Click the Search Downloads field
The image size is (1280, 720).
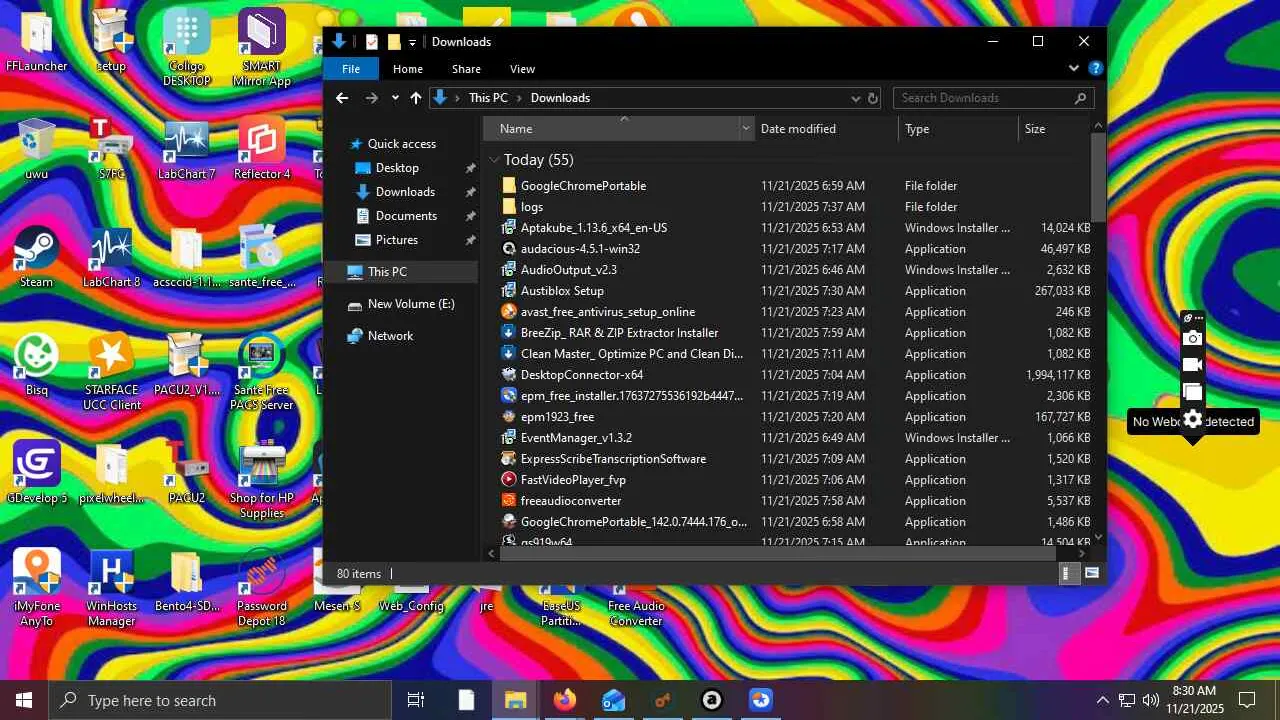[991, 98]
